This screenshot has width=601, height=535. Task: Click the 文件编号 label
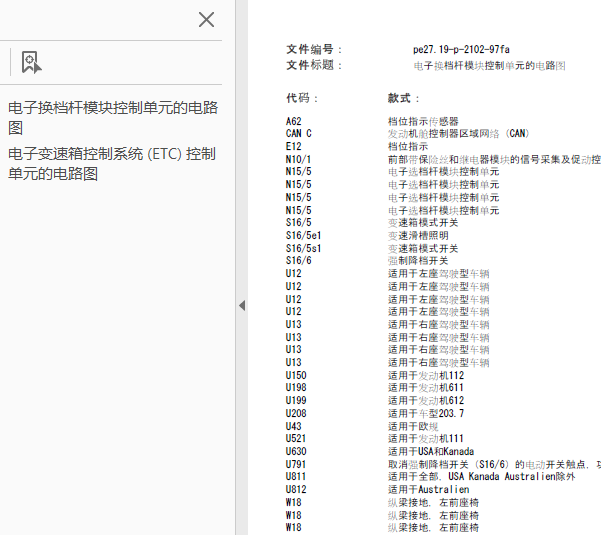(x=314, y=49)
